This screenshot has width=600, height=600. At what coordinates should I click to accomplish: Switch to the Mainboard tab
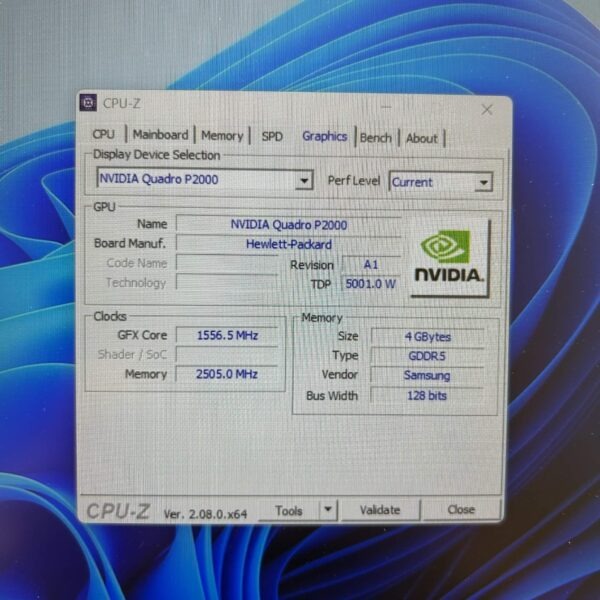(160, 135)
